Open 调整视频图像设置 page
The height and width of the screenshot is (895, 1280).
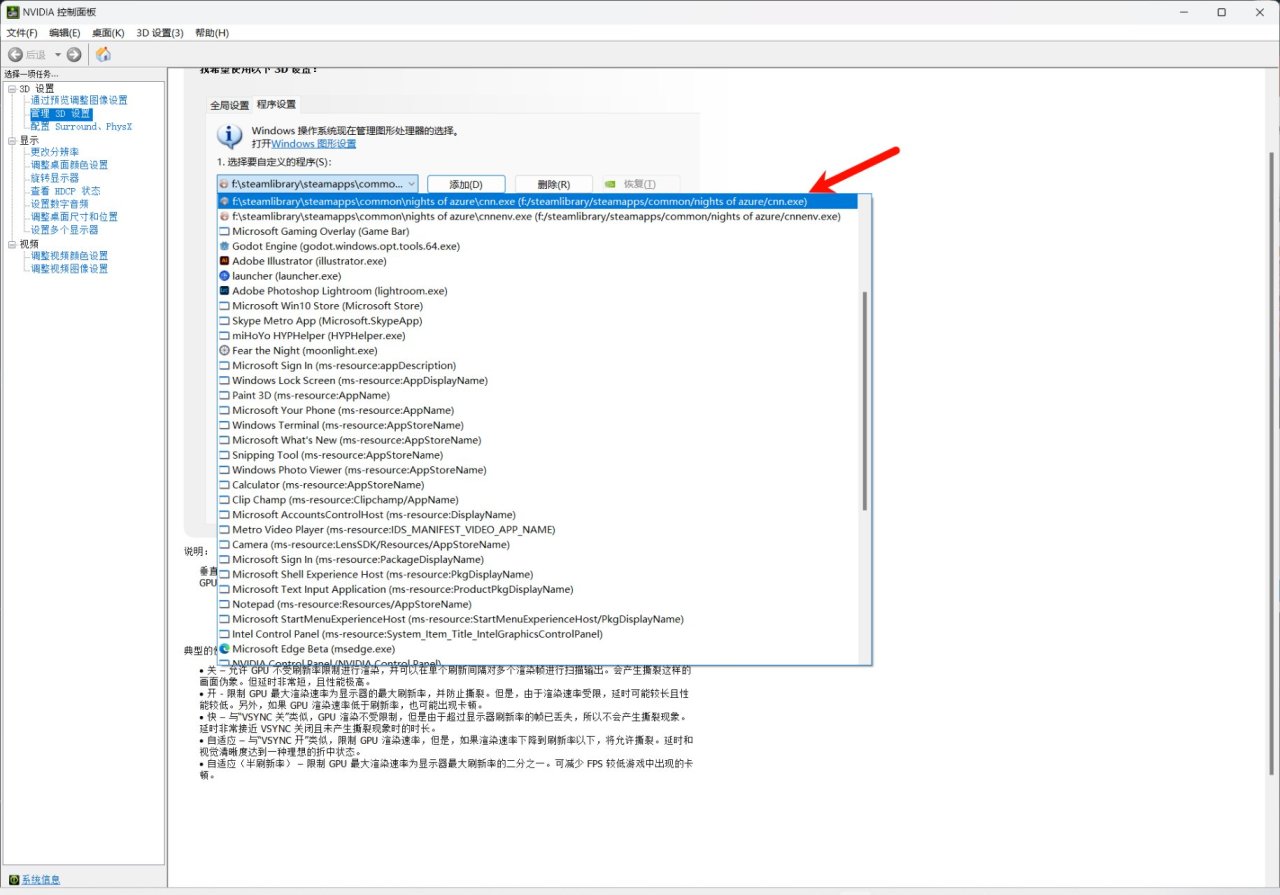tap(69, 269)
